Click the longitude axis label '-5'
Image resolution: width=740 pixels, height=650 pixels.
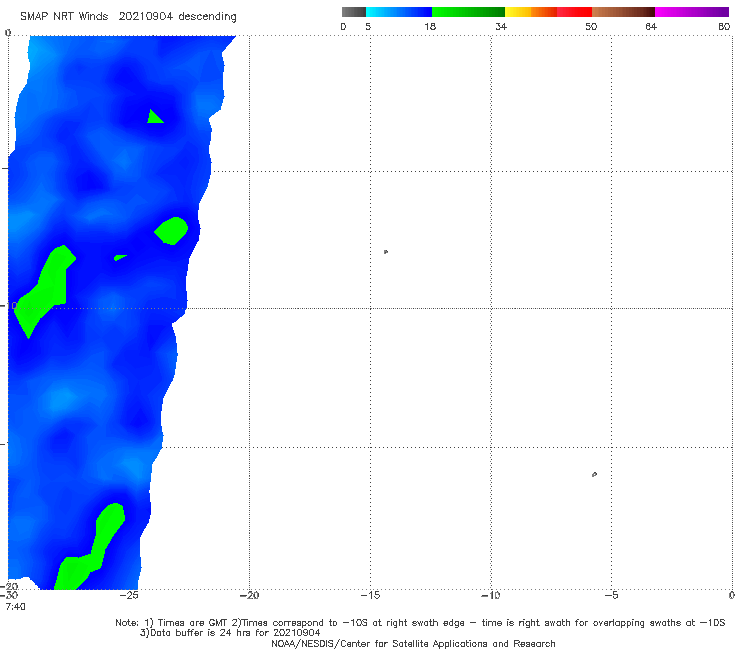(612, 595)
